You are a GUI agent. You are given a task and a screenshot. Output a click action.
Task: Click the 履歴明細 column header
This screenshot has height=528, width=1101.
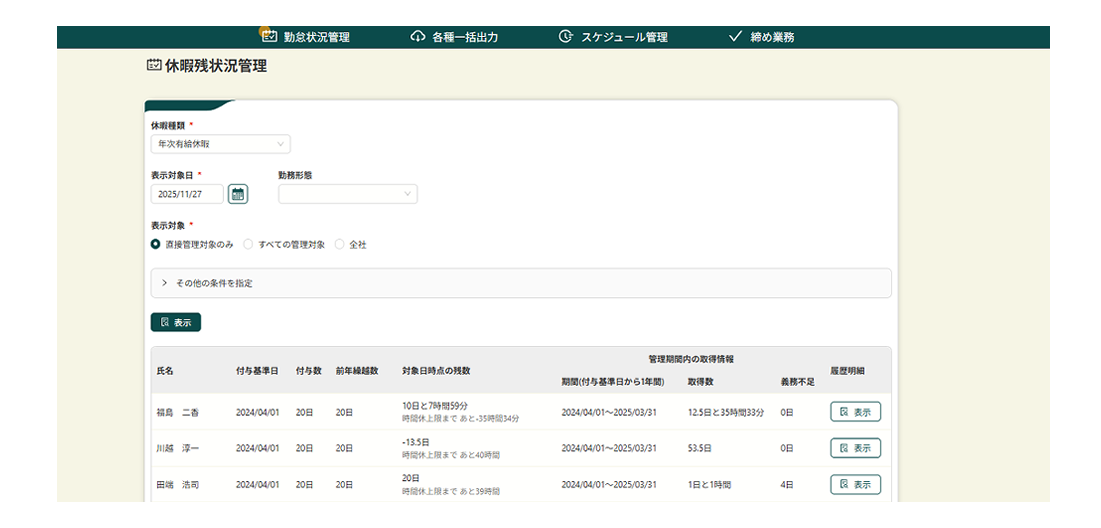(x=848, y=370)
